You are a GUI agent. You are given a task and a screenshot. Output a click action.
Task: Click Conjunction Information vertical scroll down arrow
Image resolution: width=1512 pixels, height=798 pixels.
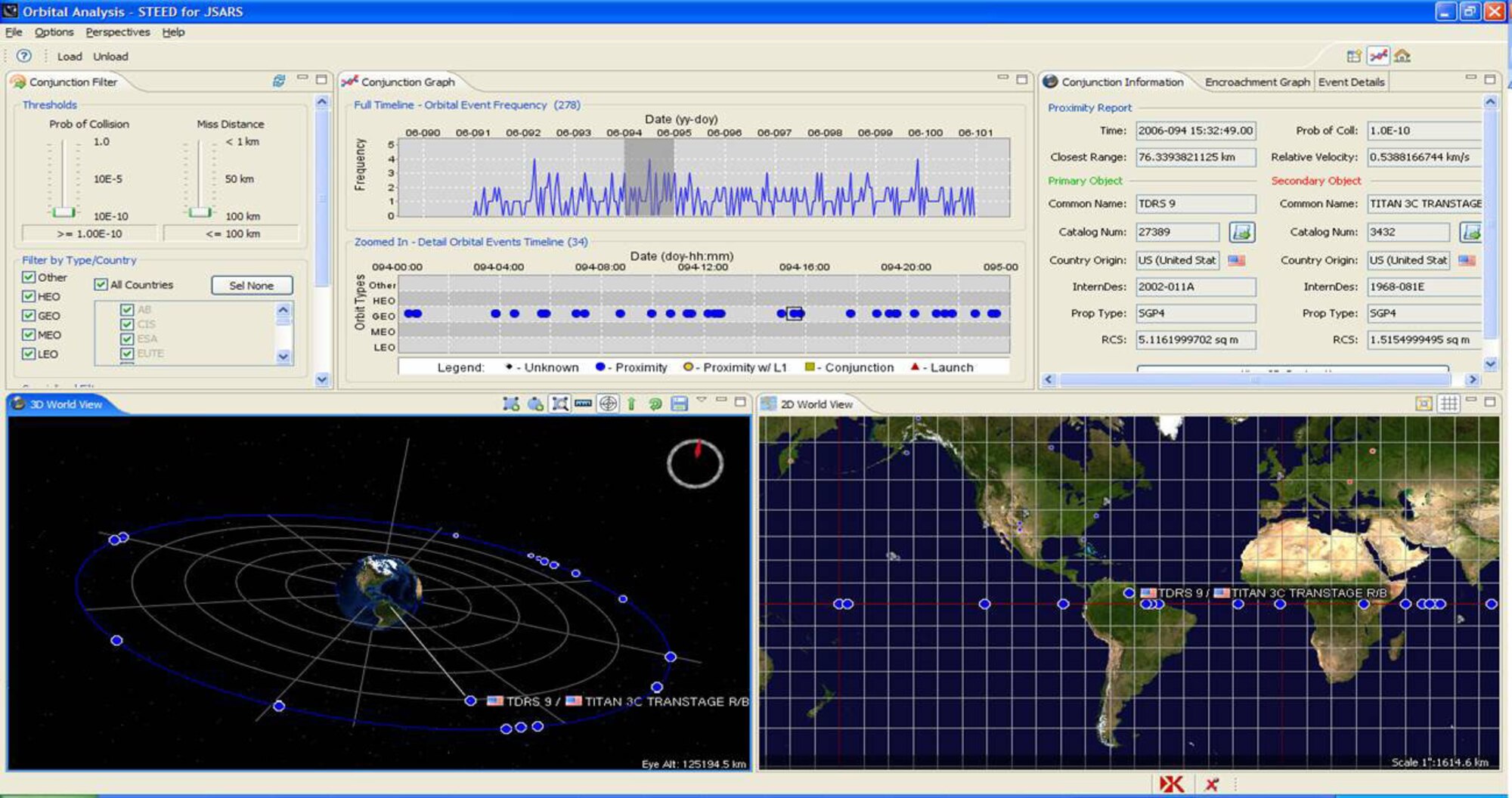click(x=1490, y=363)
